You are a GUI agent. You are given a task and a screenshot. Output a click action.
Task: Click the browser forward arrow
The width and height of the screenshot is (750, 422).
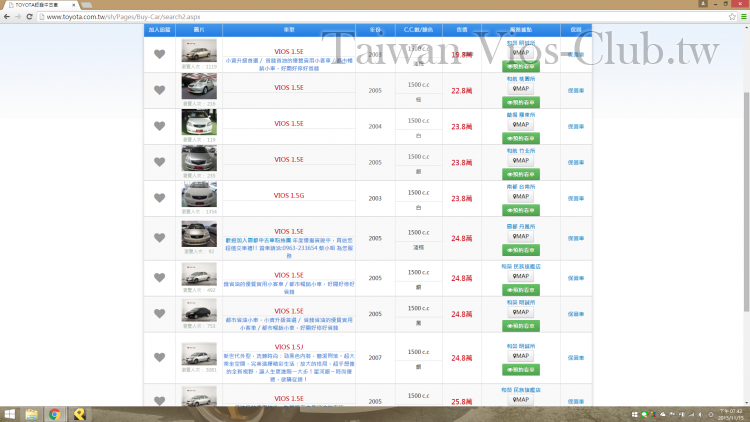(18, 16)
